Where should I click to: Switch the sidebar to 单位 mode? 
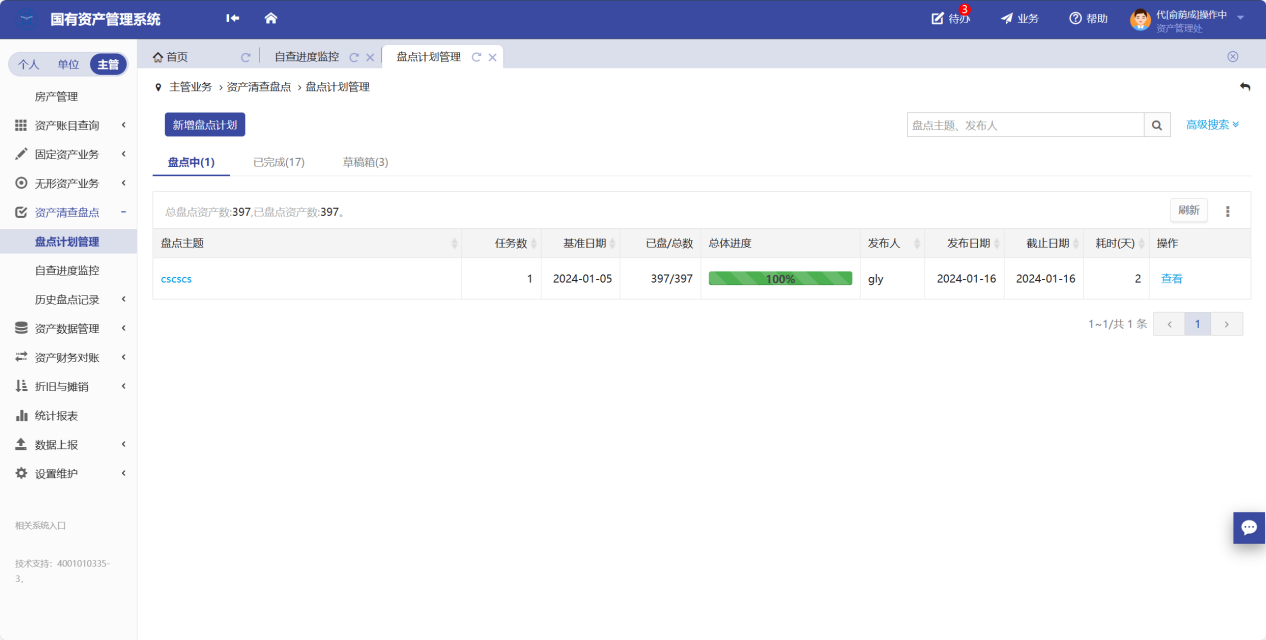(x=68, y=65)
